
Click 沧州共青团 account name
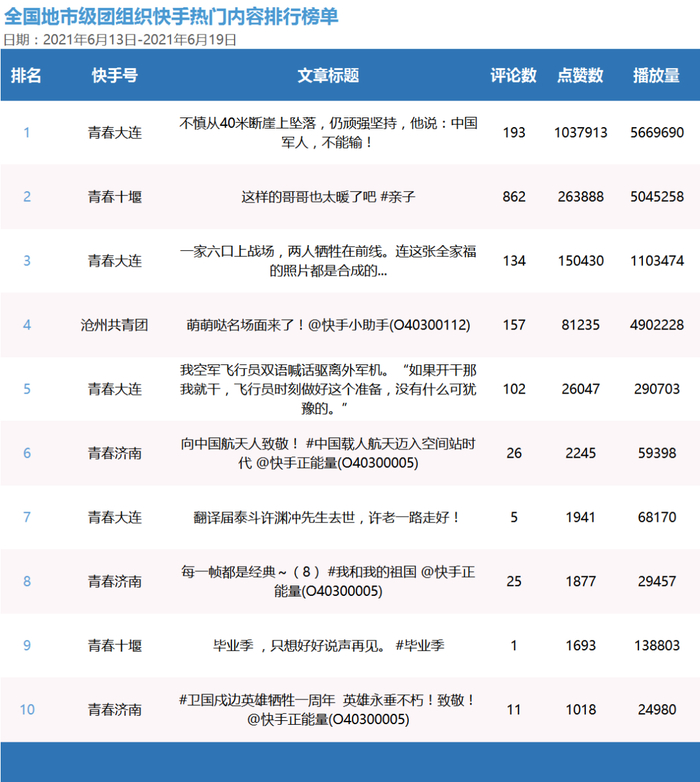coord(115,325)
